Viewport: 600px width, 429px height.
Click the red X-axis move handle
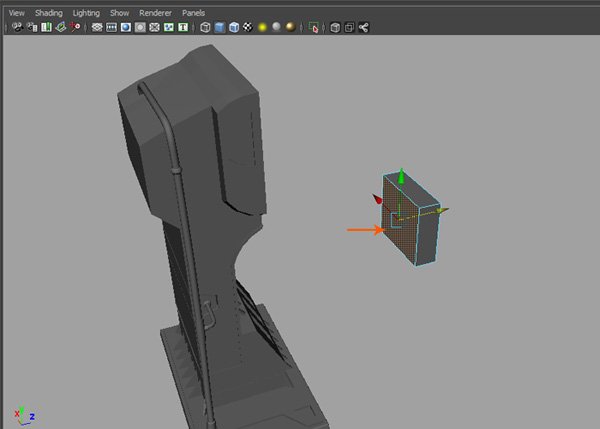pyautogui.click(x=377, y=199)
